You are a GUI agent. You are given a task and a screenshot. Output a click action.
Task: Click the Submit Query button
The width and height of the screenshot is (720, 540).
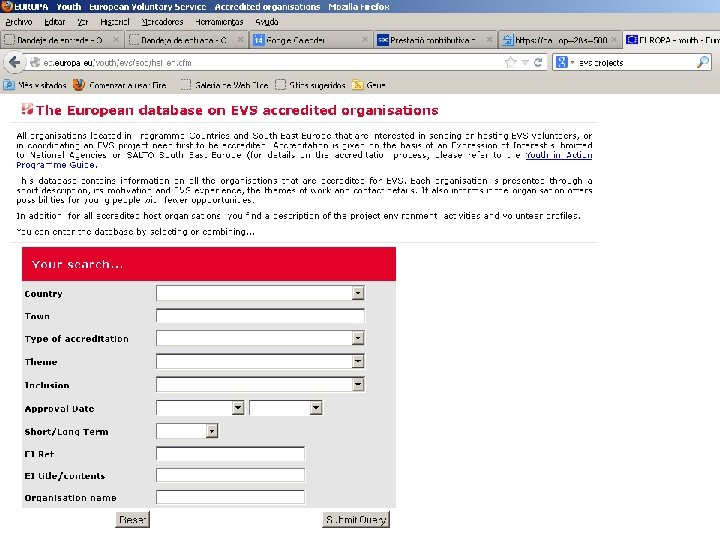click(356, 519)
